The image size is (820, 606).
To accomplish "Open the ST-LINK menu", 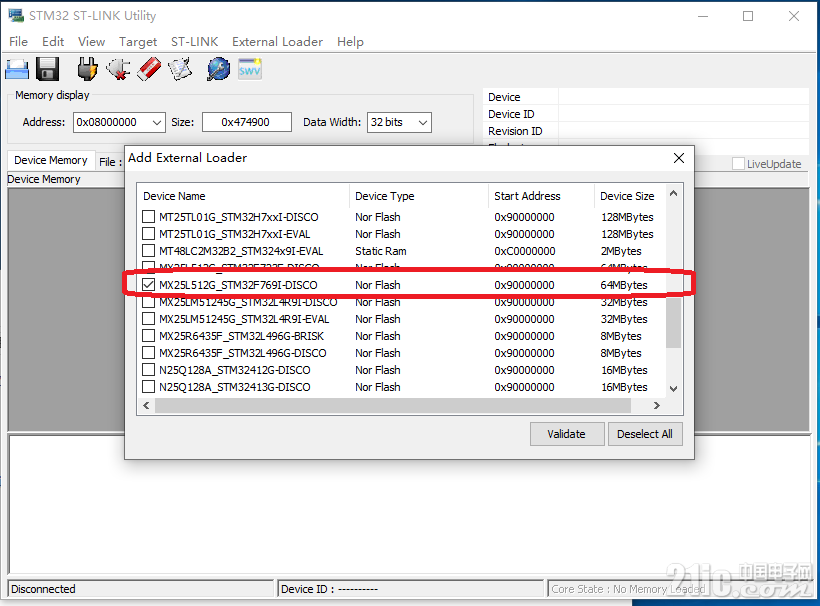I will (195, 41).
